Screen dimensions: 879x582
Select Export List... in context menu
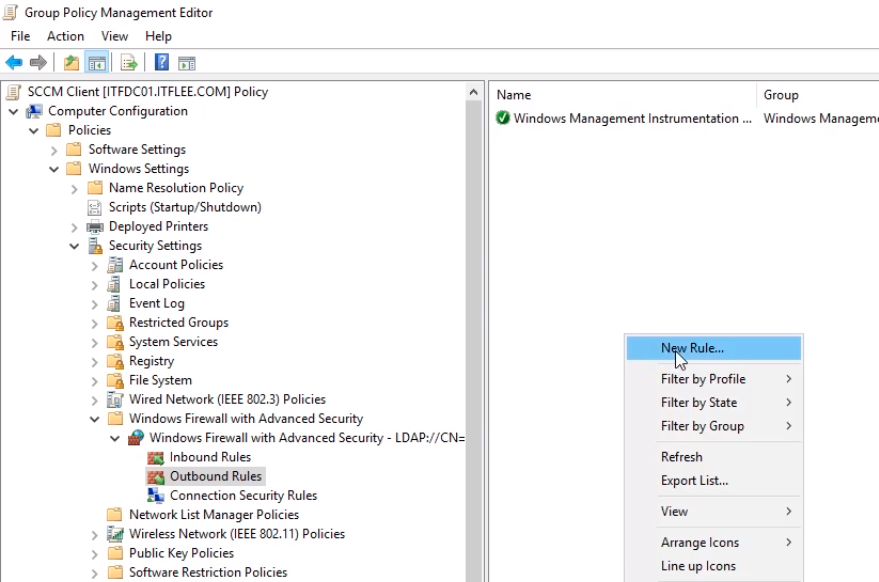coord(714,481)
